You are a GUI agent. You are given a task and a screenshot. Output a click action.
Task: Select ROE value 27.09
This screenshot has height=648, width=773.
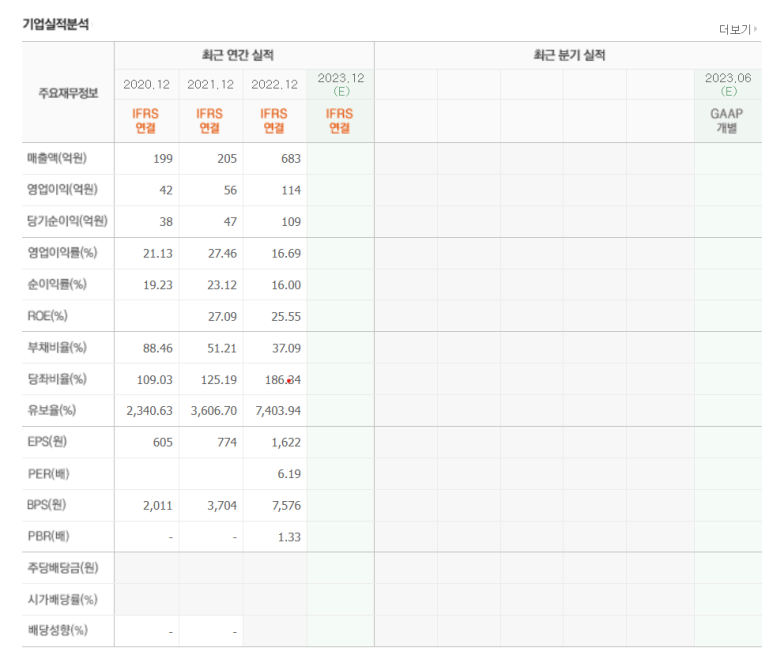(222, 317)
